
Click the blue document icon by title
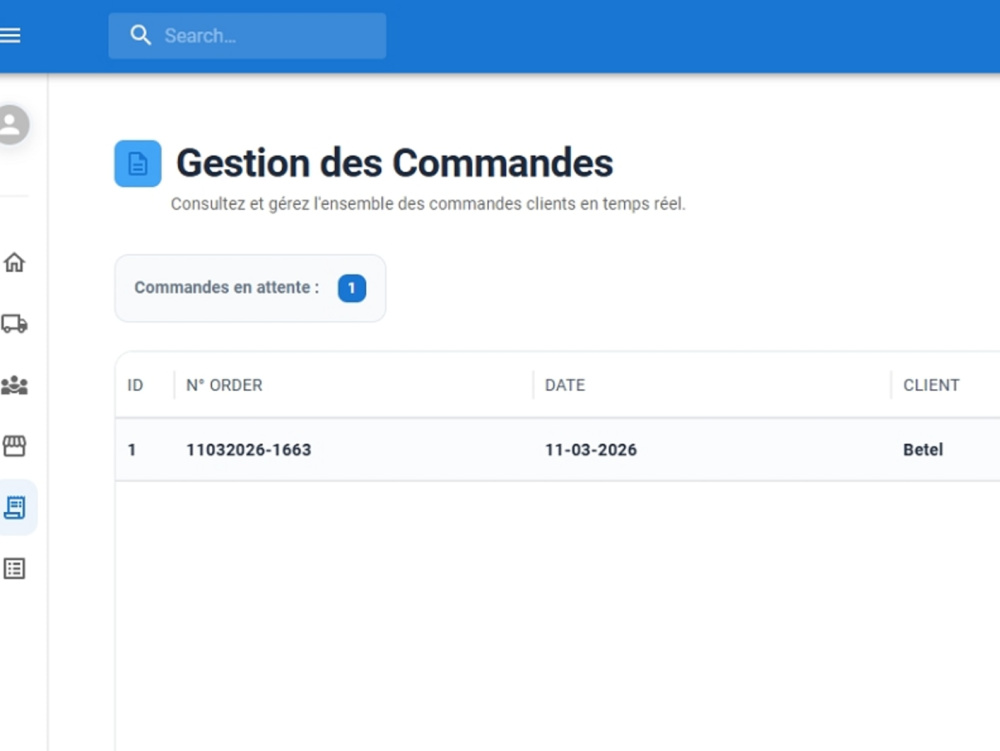tap(138, 163)
